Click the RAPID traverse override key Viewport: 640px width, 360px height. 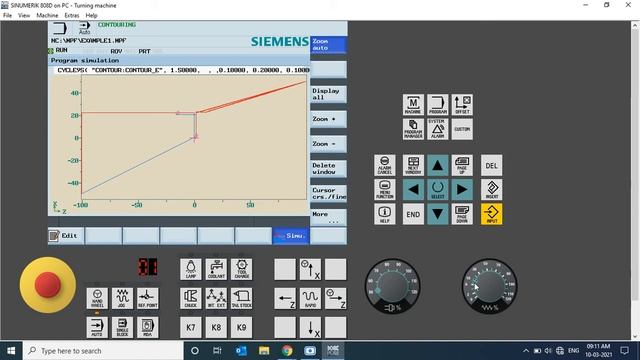pyautogui.click(x=310, y=298)
